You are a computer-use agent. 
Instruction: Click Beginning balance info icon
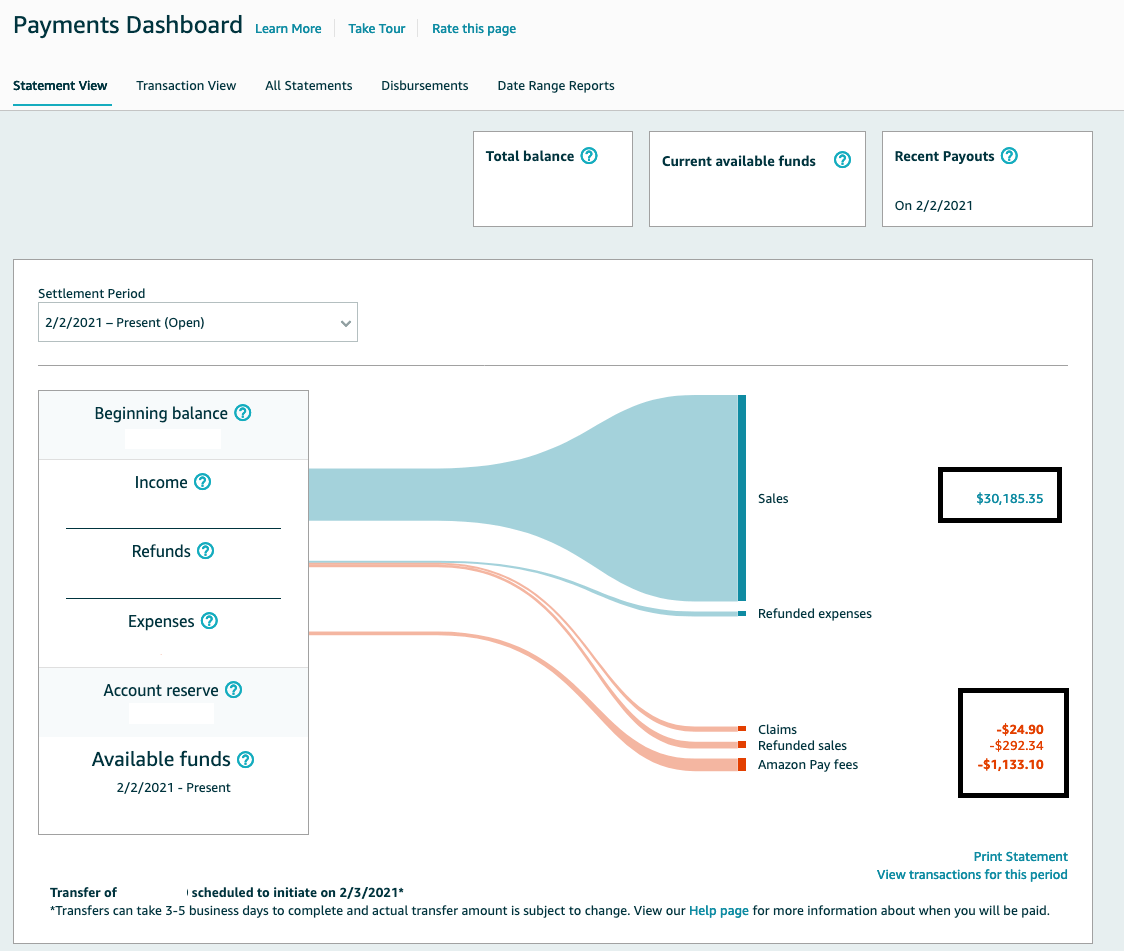(243, 413)
